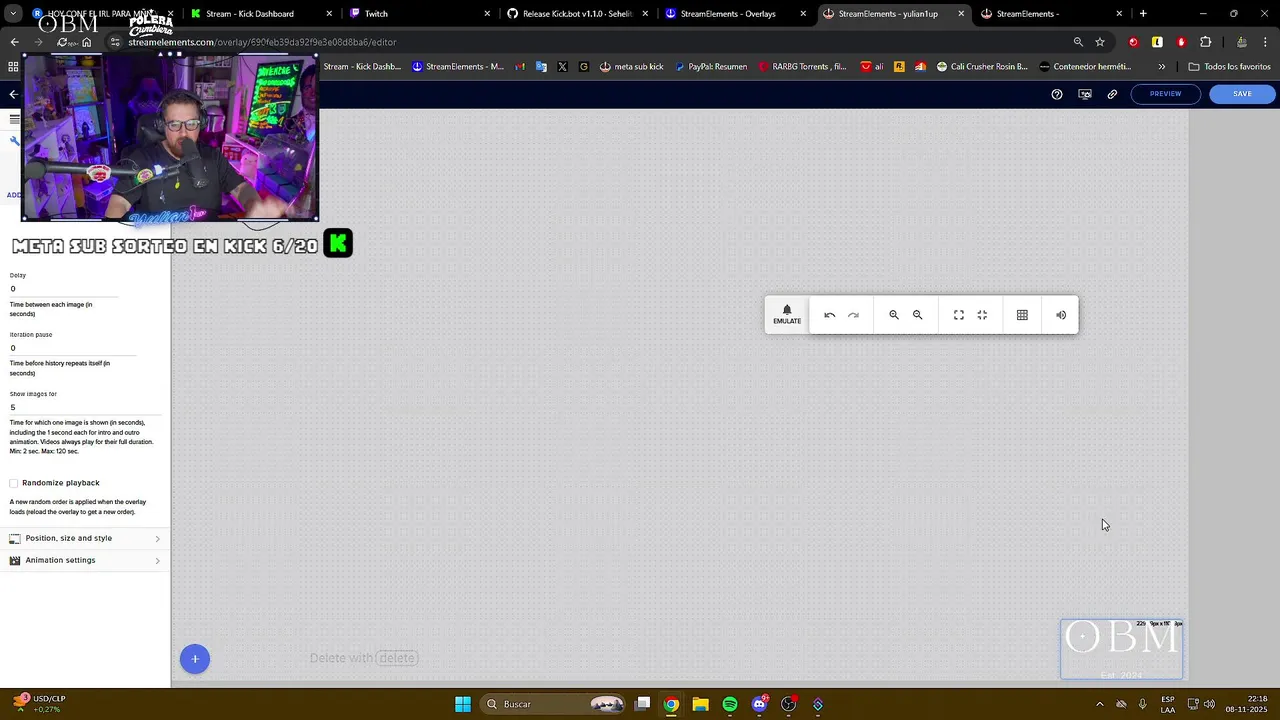Copy the overlay URL link icon
Screen dimensions: 1280x720
click(x=1112, y=94)
